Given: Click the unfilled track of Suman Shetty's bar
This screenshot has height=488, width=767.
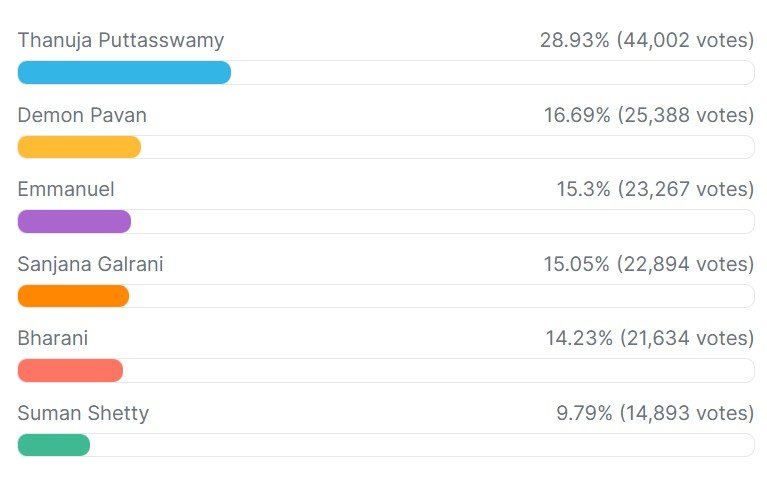Looking at the screenshot, I should pos(420,445).
